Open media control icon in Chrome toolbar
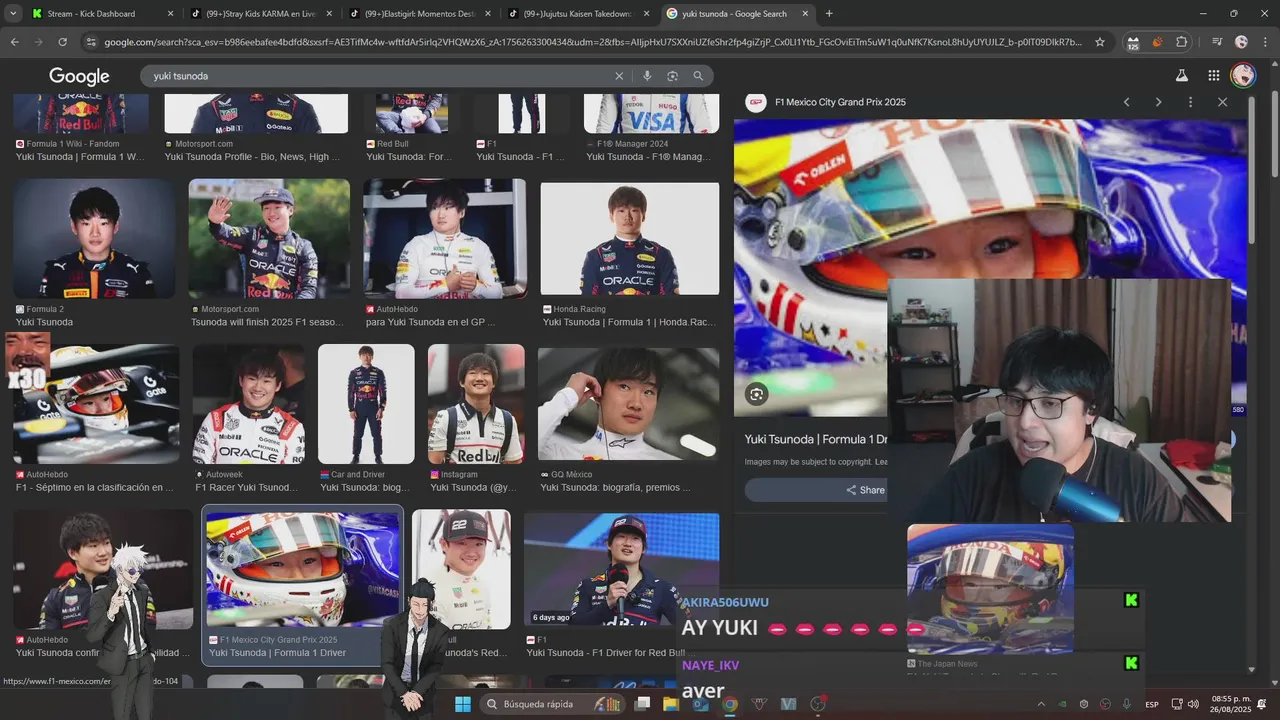 coord(1216,42)
